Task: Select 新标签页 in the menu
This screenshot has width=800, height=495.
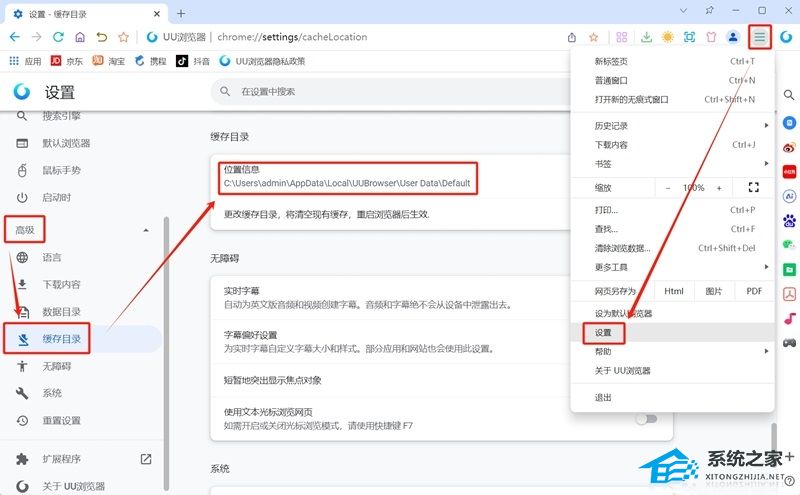Action: 672,61
